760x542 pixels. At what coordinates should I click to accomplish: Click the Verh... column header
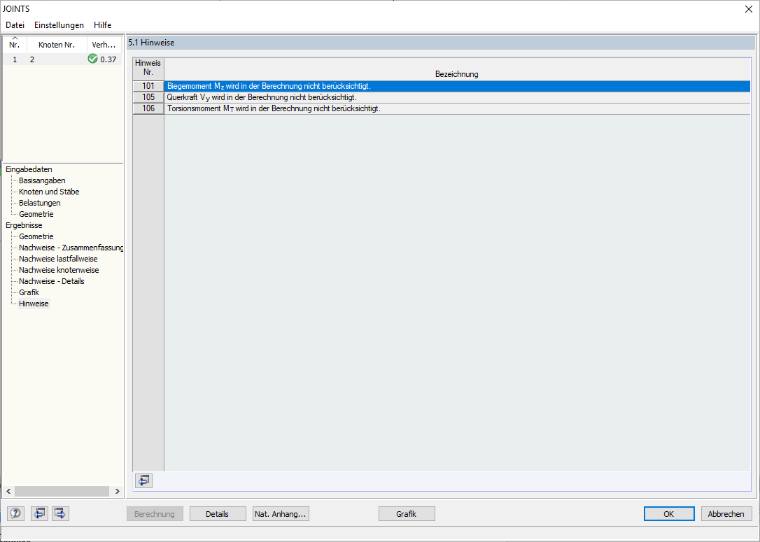104,45
